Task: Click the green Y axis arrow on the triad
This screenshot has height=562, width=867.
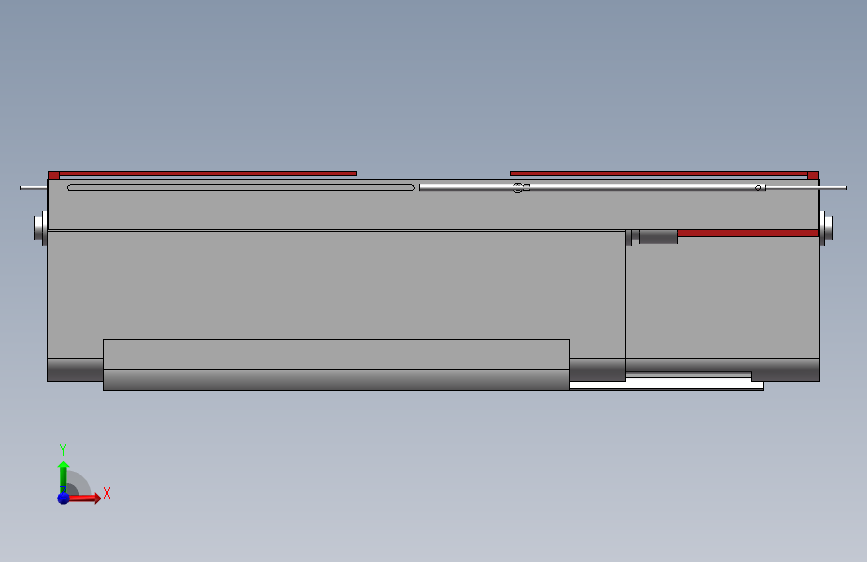Action: click(x=63, y=475)
